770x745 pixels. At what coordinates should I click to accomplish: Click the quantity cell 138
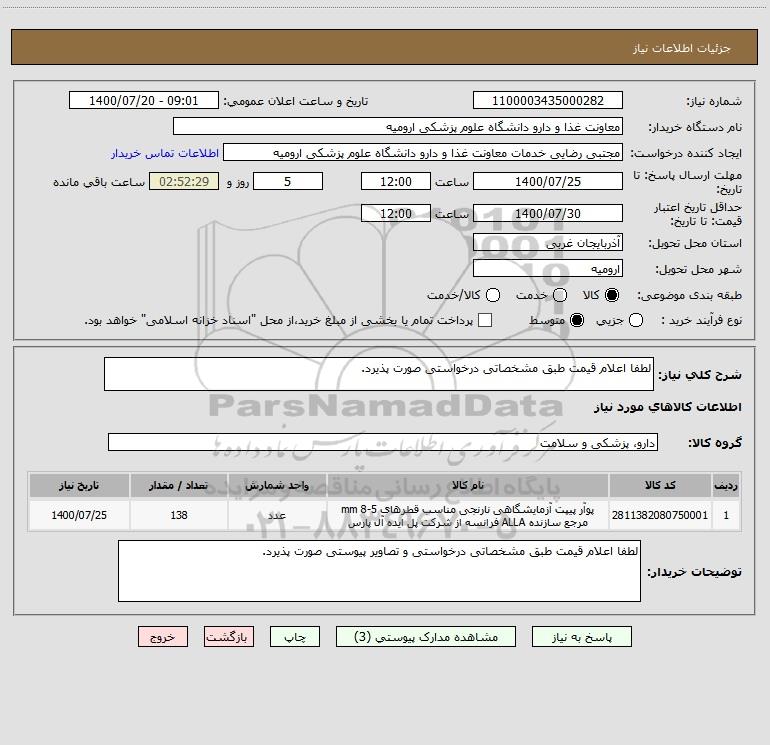click(179, 515)
